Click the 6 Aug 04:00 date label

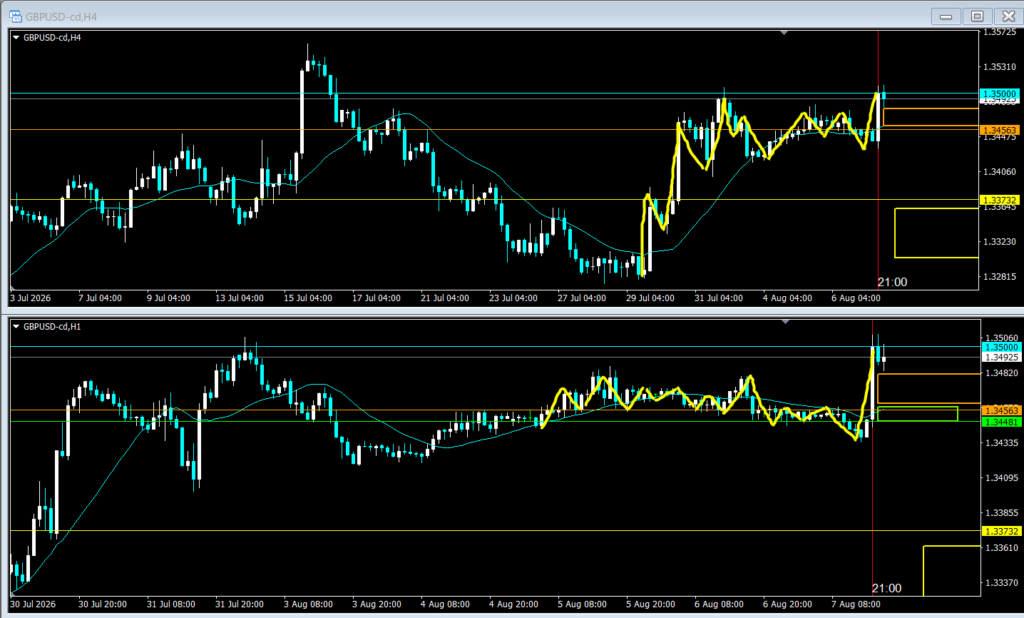click(856, 298)
